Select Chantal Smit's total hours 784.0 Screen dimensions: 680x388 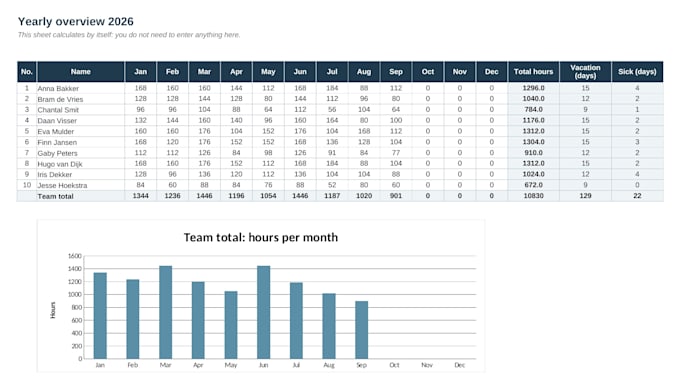(533, 110)
